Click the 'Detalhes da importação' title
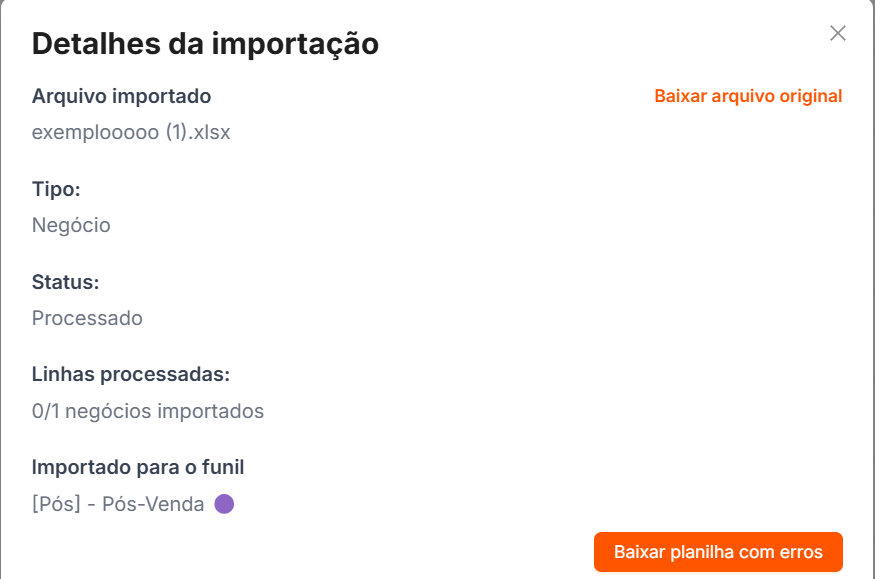875x579 pixels. [205, 44]
